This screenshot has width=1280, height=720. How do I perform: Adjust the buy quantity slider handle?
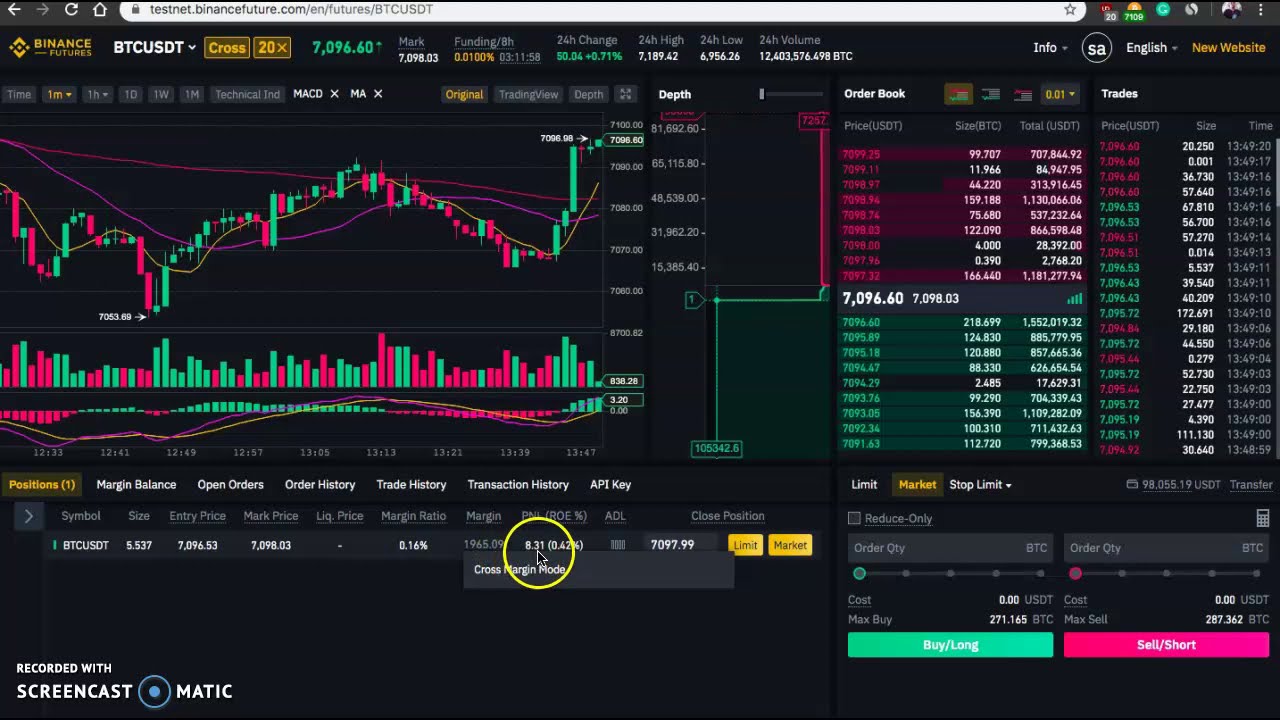[859, 574]
